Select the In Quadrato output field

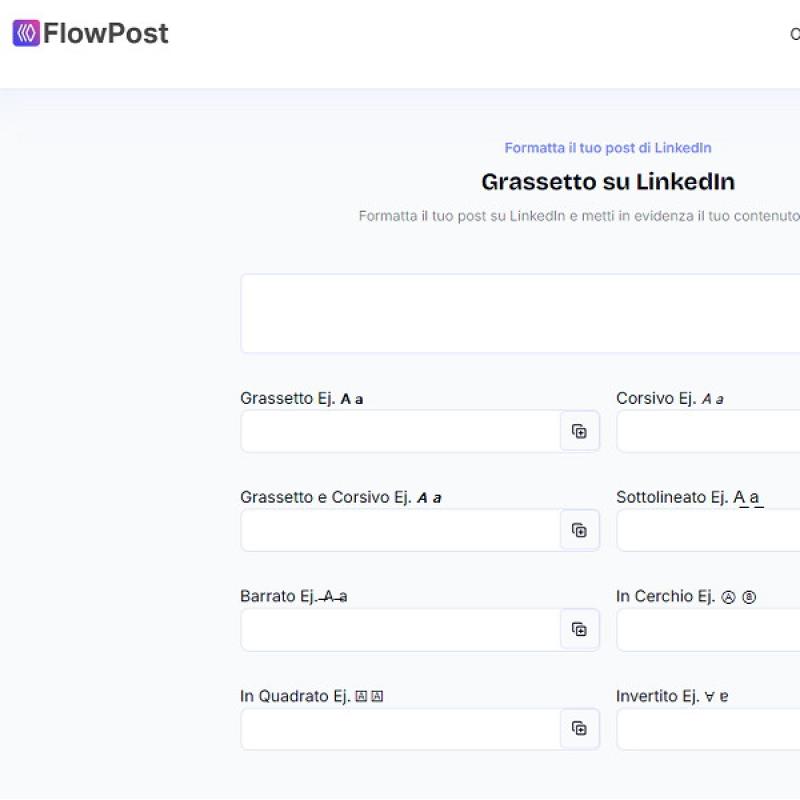(400, 728)
